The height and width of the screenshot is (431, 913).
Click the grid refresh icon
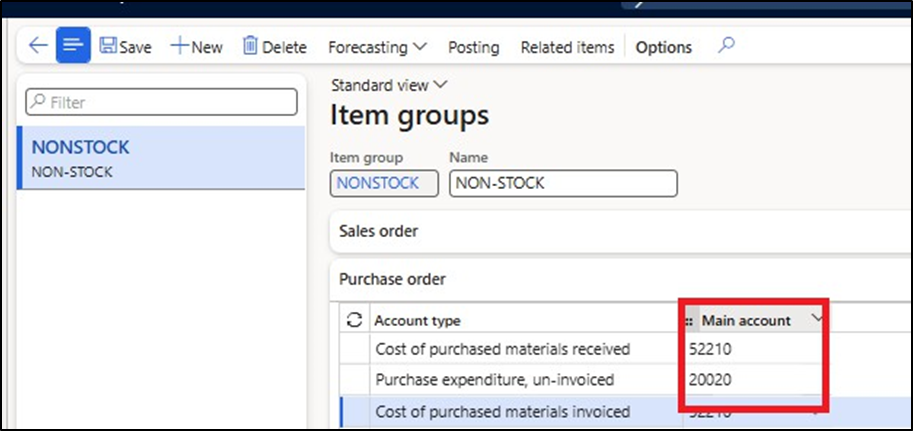(353, 320)
